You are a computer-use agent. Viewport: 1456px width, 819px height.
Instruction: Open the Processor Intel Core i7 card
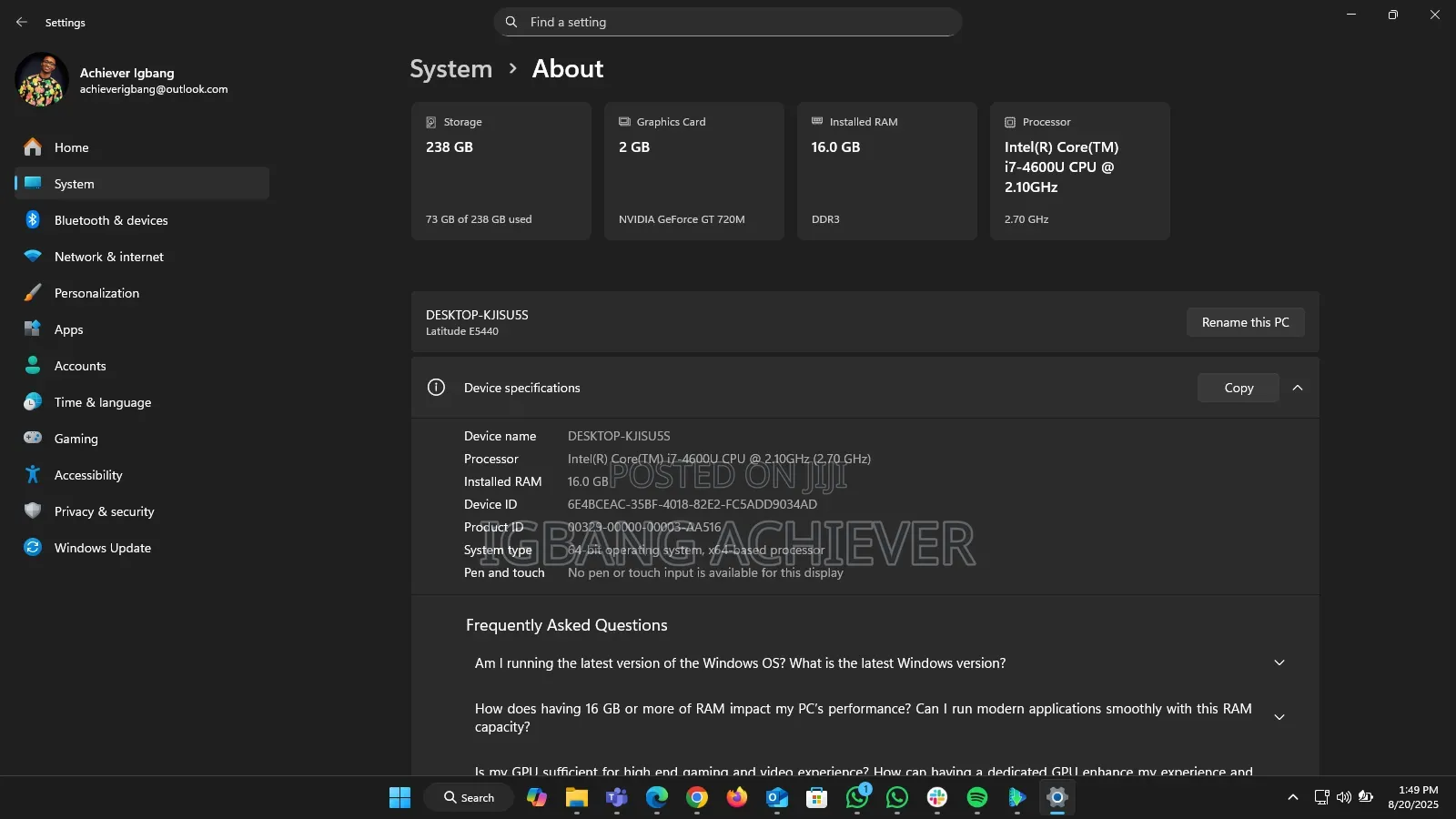click(x=1080, y=171)
